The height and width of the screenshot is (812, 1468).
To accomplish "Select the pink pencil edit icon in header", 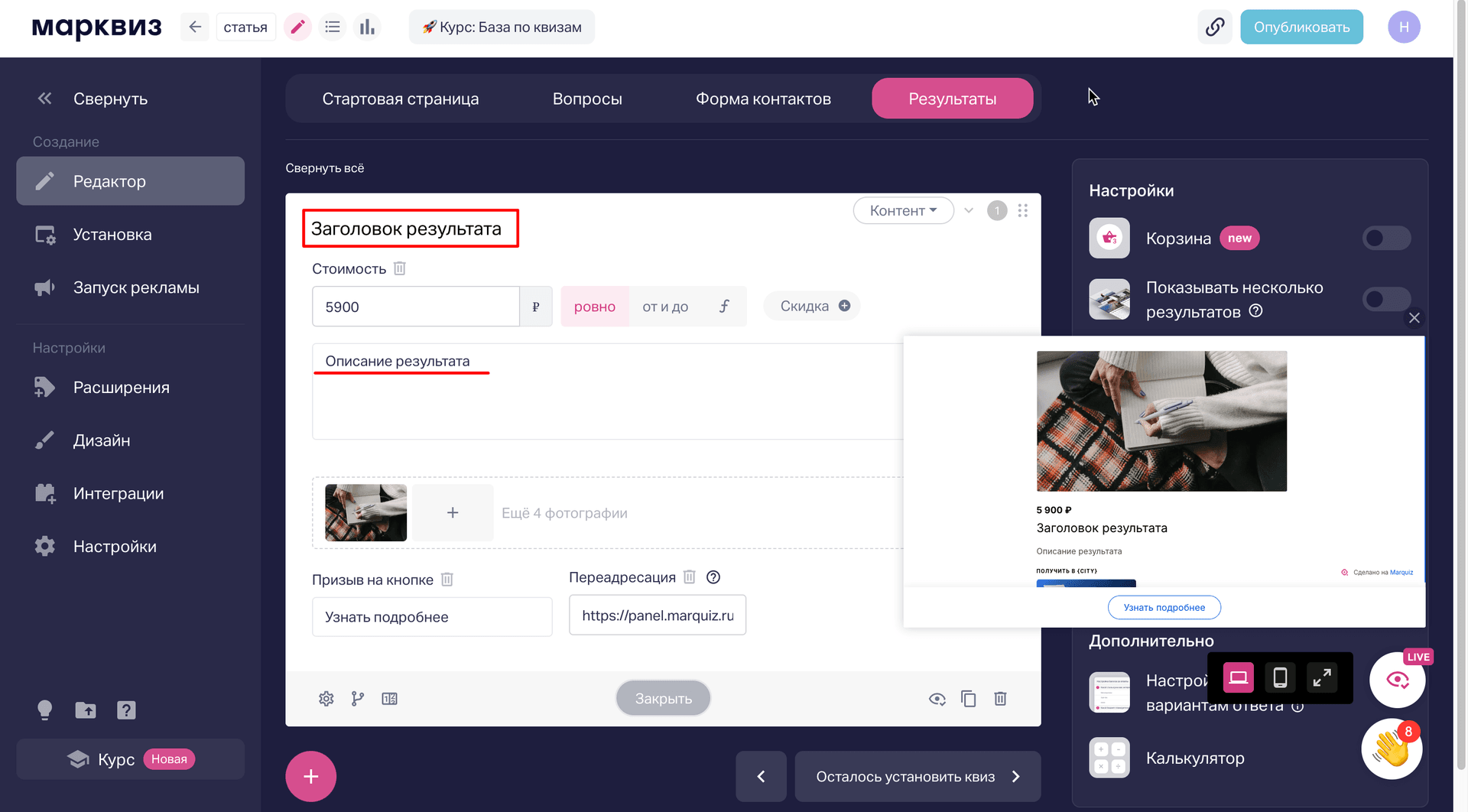I will 297,27.
